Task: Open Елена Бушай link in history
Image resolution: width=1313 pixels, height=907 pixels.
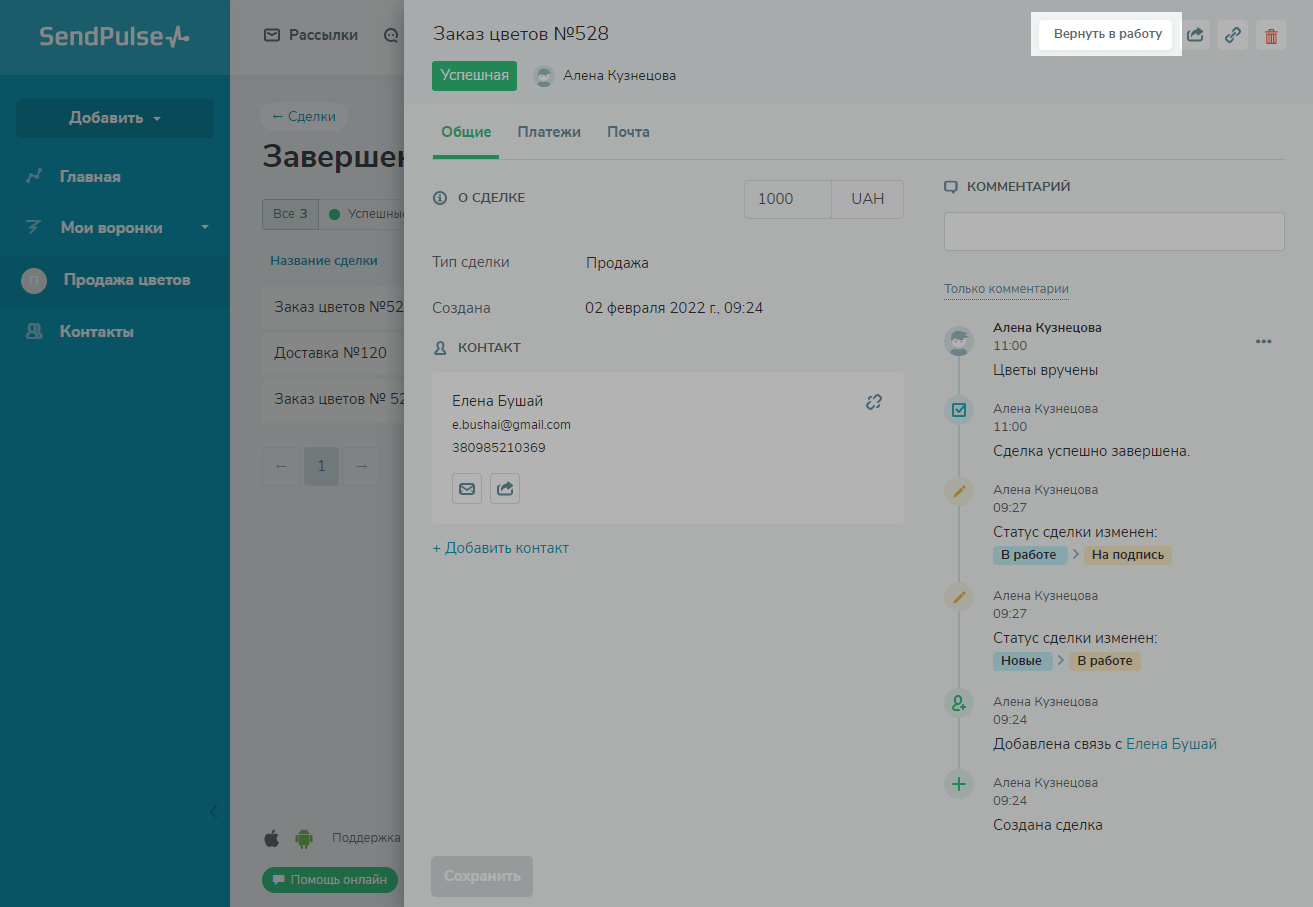Action: (x=1171, y=744)
